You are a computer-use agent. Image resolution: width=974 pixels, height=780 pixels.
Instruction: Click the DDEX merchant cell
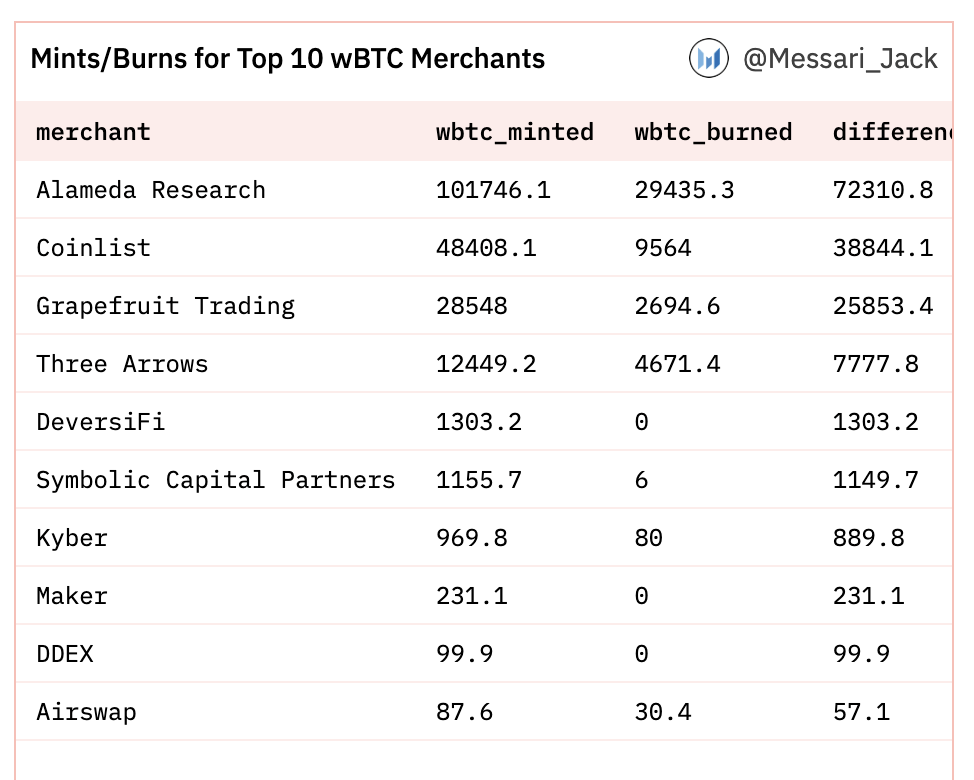pos(65,654)
